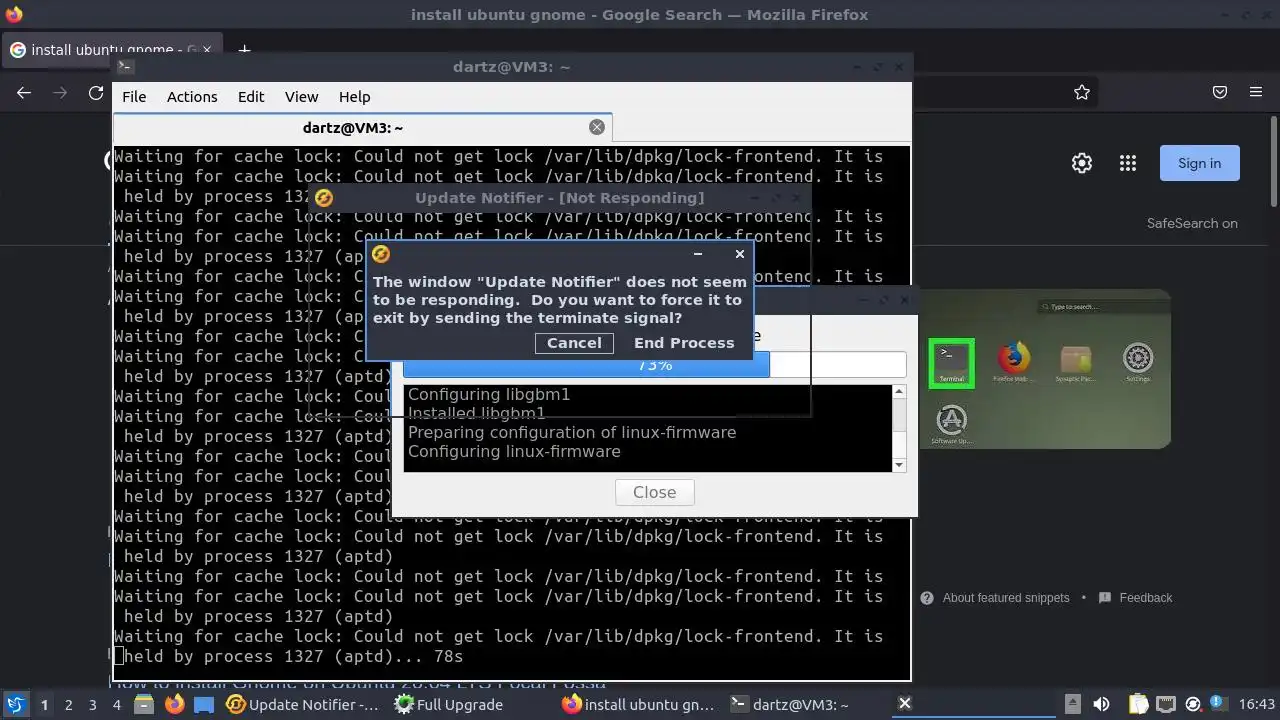Click the terminal window title icon
This screenshot has height=720, width=1280.
coord(125,67)
